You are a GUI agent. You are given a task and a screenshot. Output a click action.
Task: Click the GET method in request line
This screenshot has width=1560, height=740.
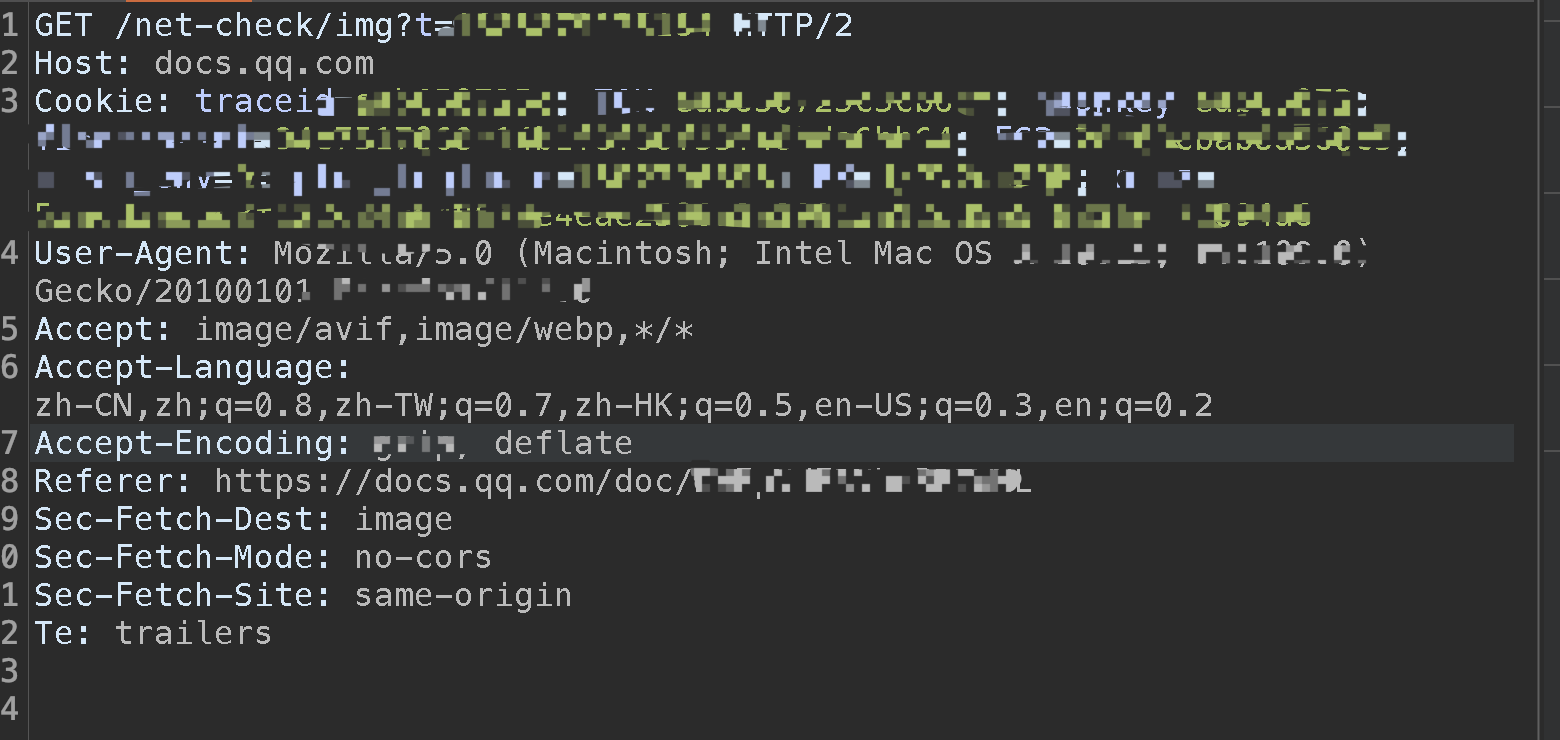(64, 26)
